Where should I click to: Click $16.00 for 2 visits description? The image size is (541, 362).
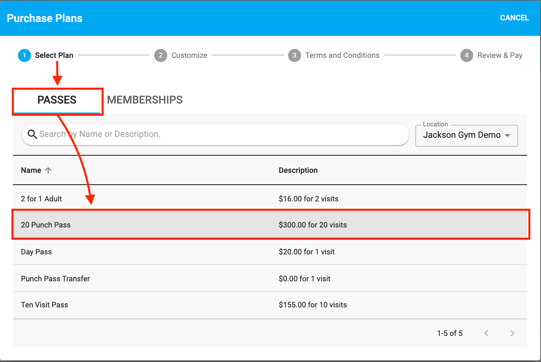pyautogui.click(x=308, y=199)
